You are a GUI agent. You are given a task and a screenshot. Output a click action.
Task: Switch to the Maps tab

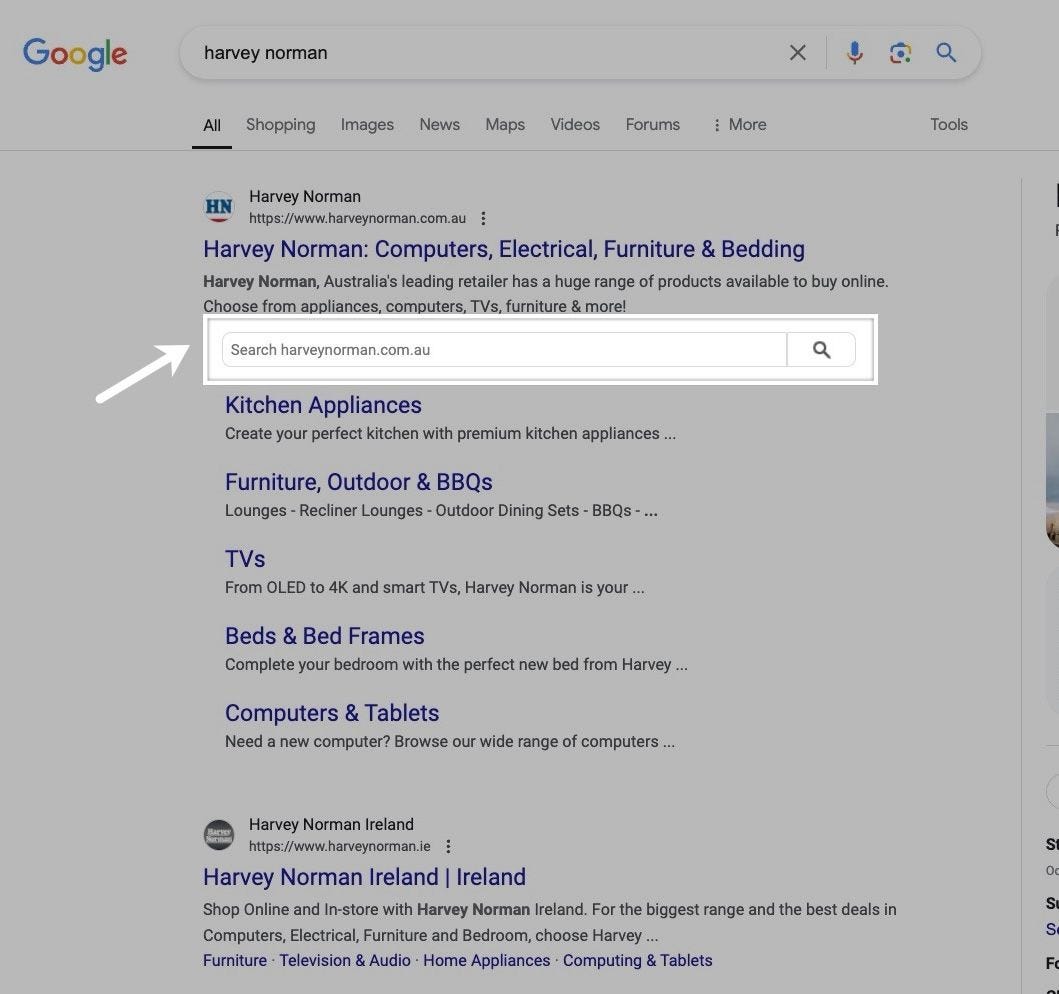[x=505, y=125]
